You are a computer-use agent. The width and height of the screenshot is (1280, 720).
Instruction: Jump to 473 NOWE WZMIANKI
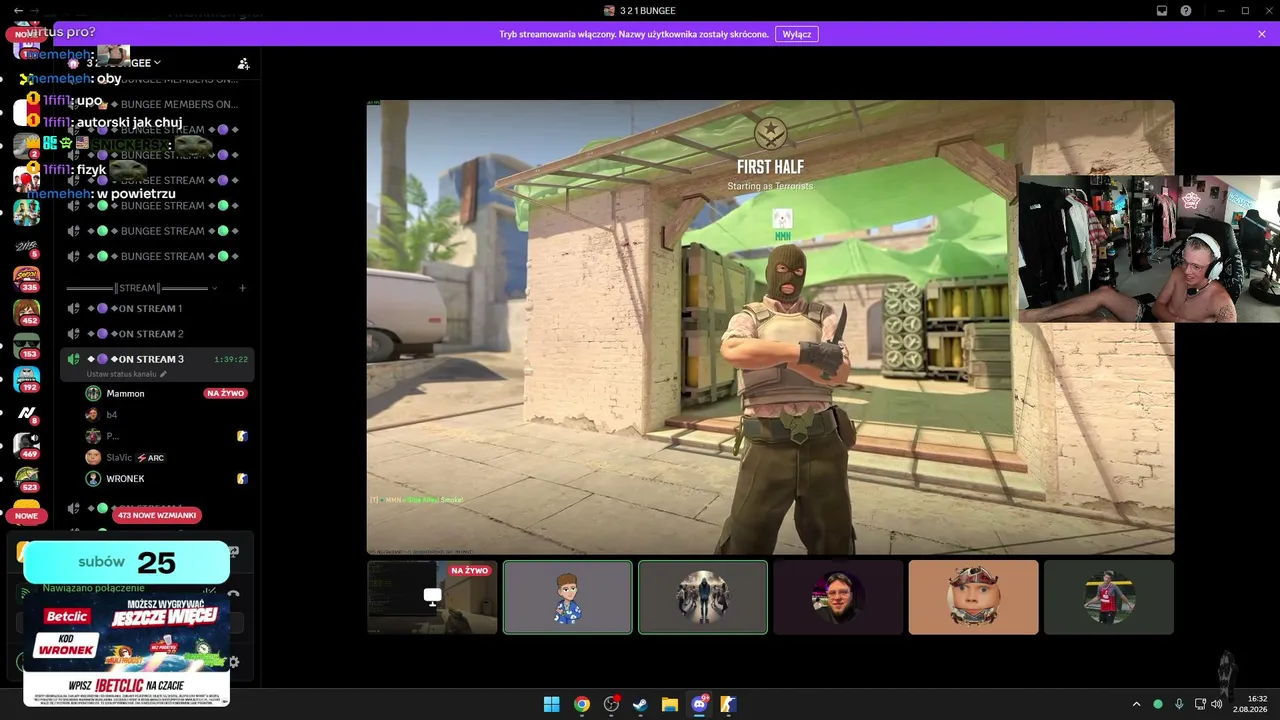(x=157, y=515)
